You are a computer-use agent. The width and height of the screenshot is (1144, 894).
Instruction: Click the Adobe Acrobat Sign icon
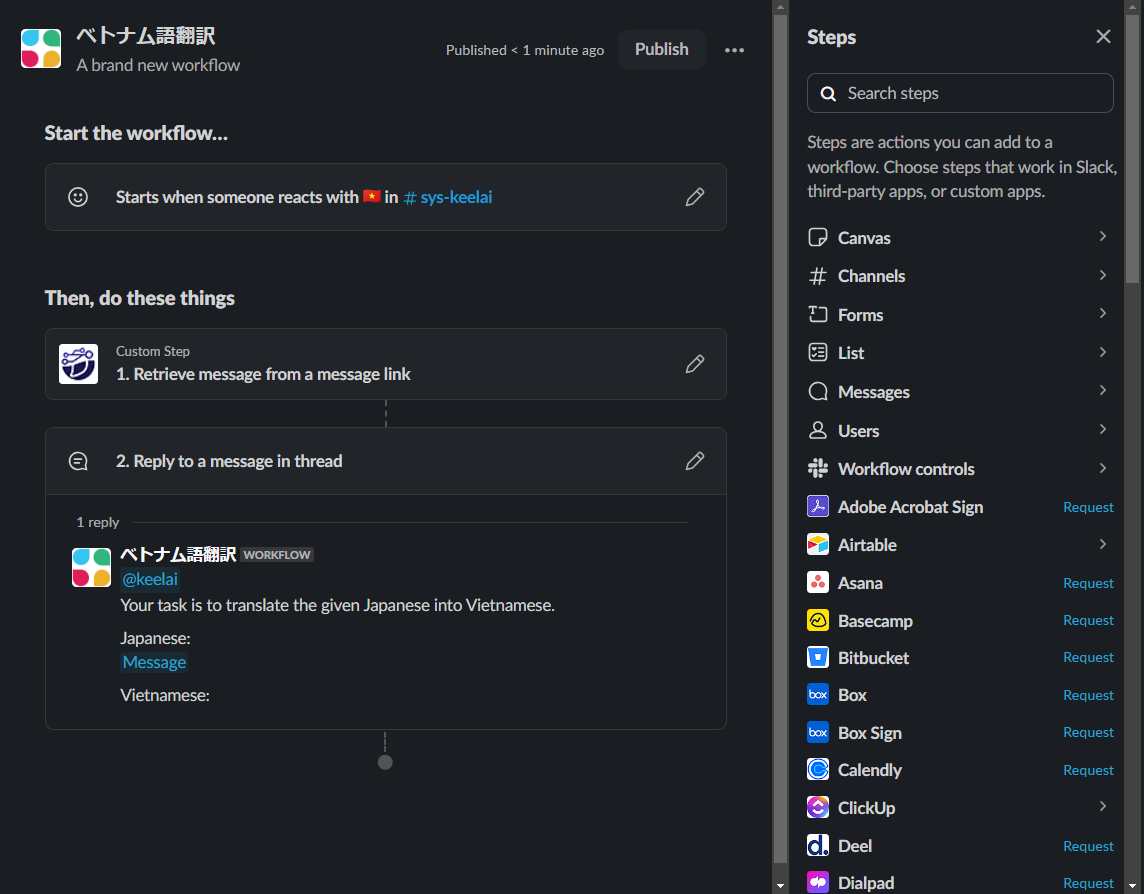(x=818, y=506)
